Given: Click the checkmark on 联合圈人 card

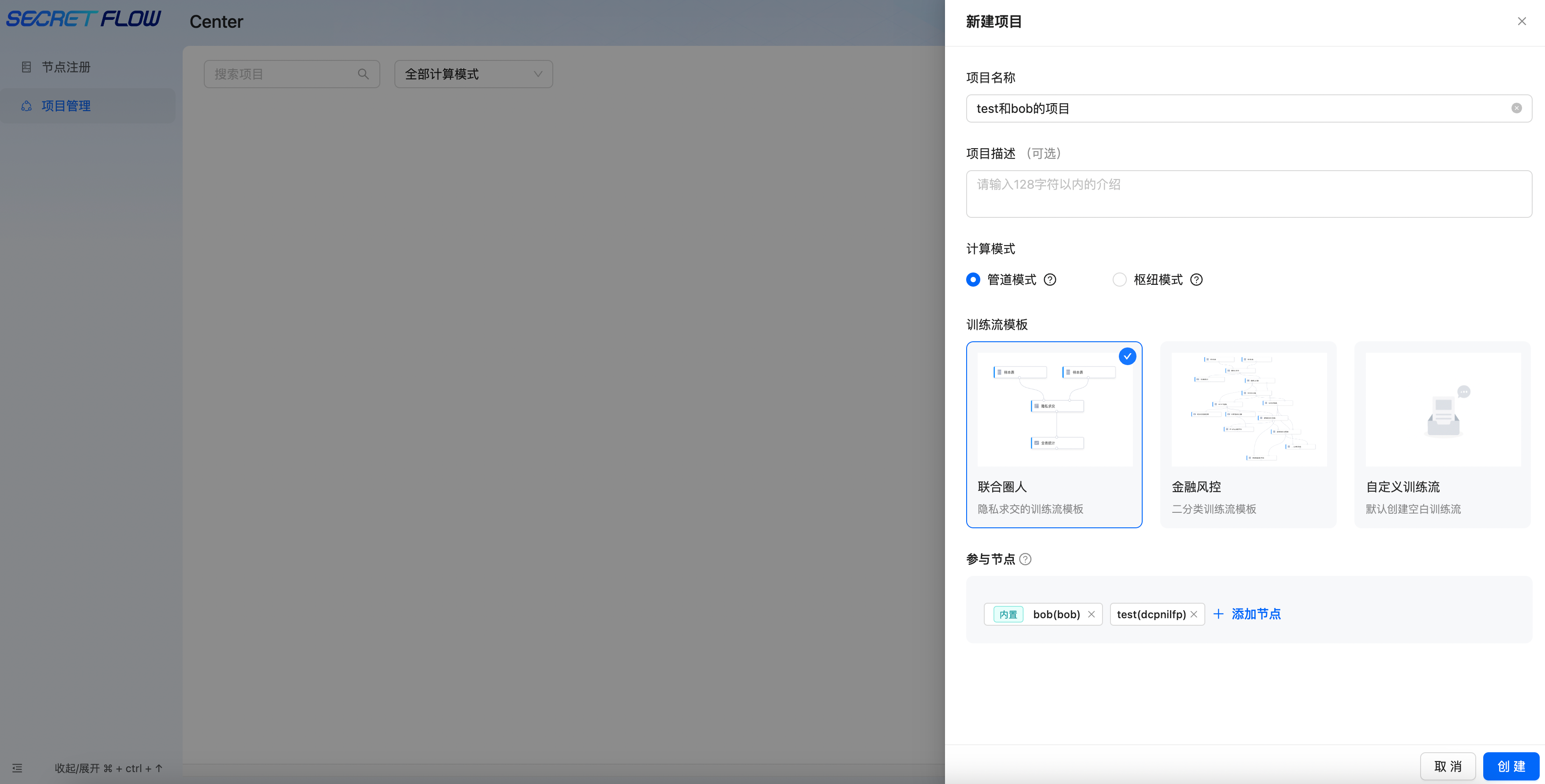Looking at the screenshot, I should point(1127,357).
